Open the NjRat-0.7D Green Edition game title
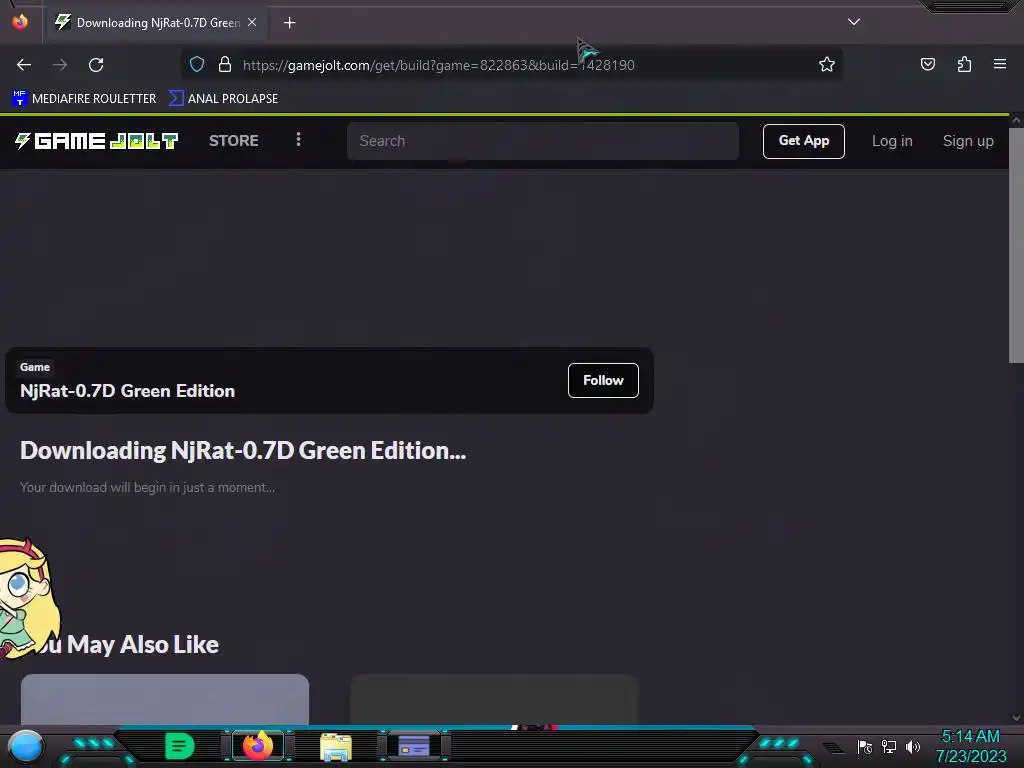The width and height of the screenshot is (1024, 768). point(127,391)
